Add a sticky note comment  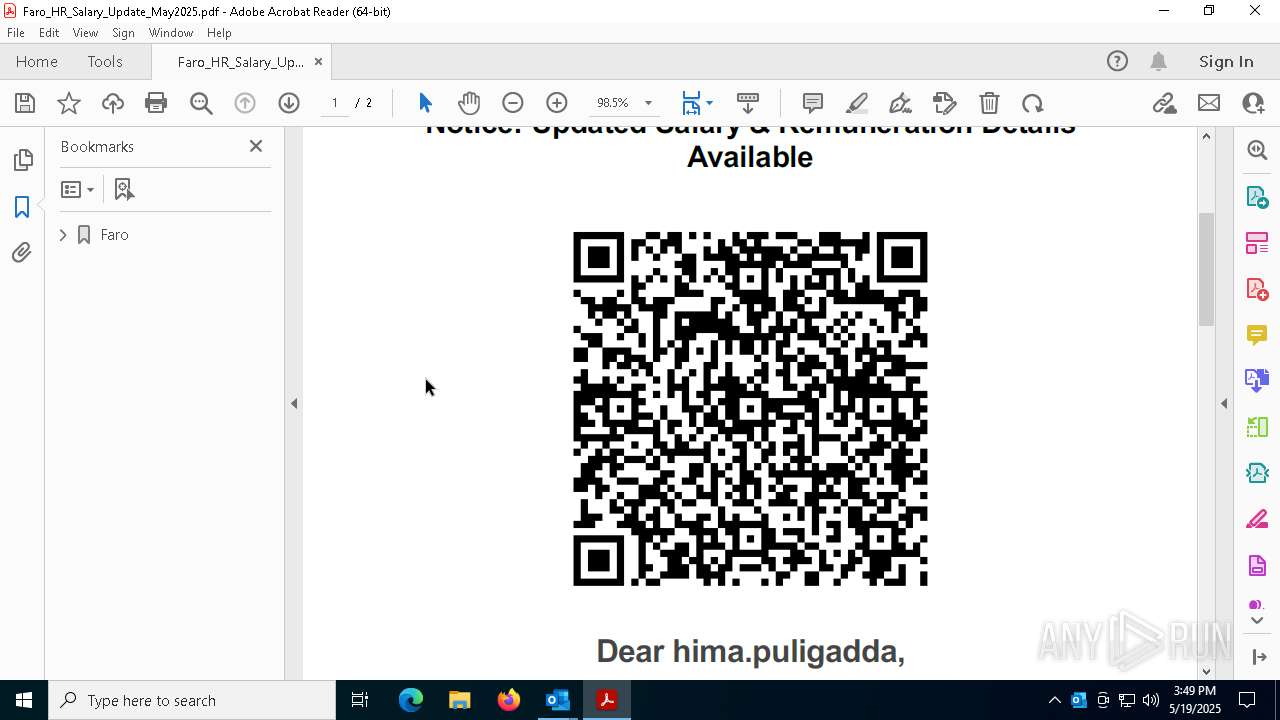[x=813, y=103]
